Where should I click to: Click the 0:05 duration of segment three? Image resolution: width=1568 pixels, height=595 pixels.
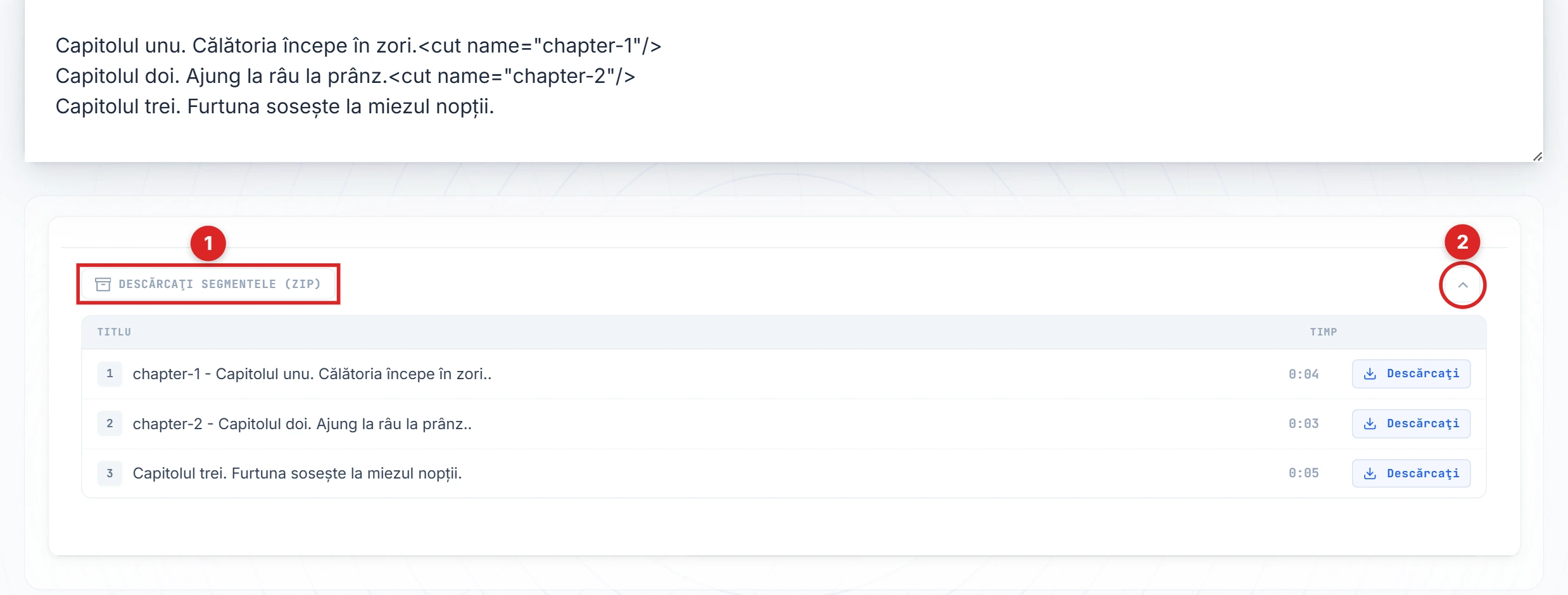tap(1303, 473)
